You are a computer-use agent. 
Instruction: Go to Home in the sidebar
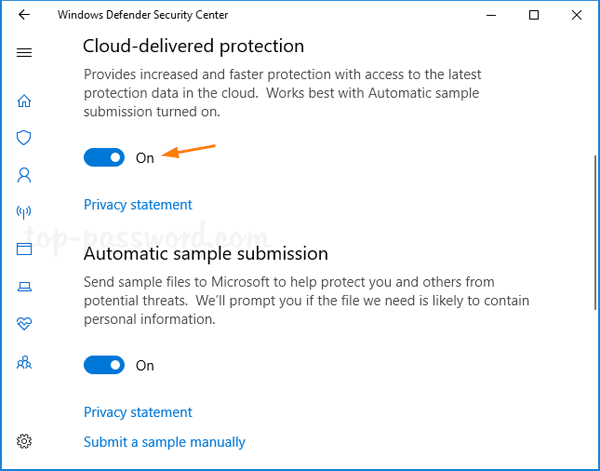pos(25,100)
